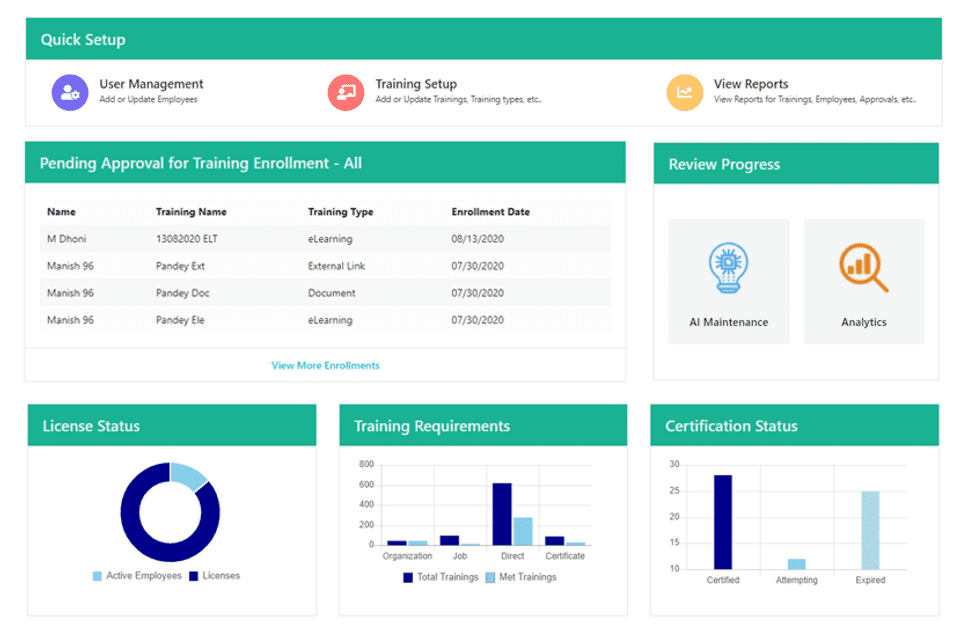
Task: Click the Attempting bar in Certification Status
Action: coord(797,564)
